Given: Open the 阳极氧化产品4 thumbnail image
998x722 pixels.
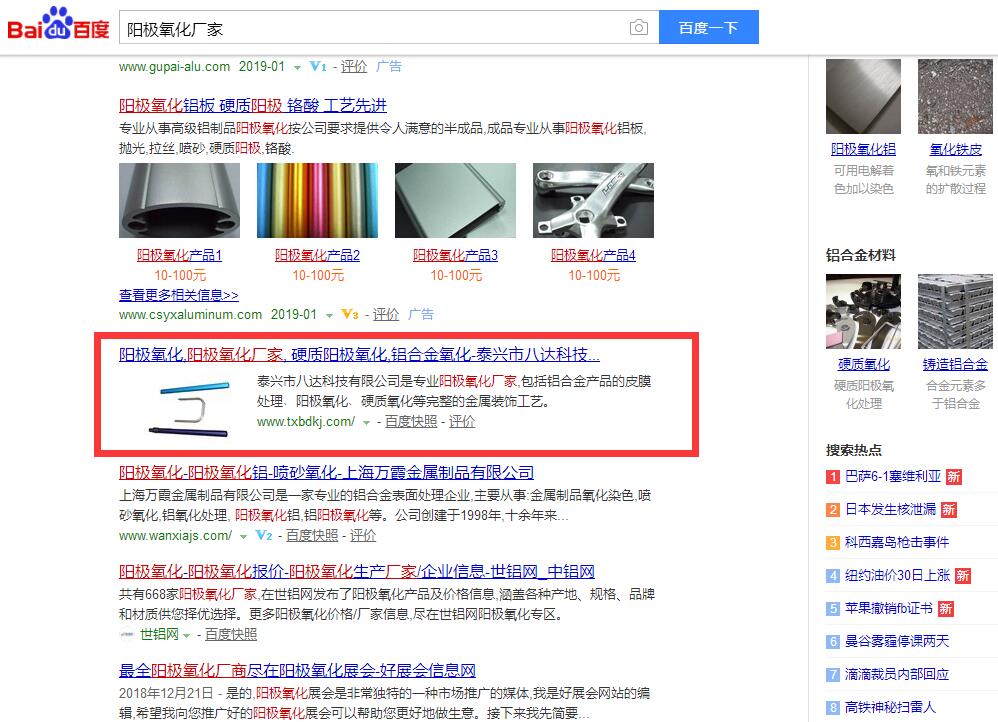Looking at the screenshot, I should (x=593, y=201).
